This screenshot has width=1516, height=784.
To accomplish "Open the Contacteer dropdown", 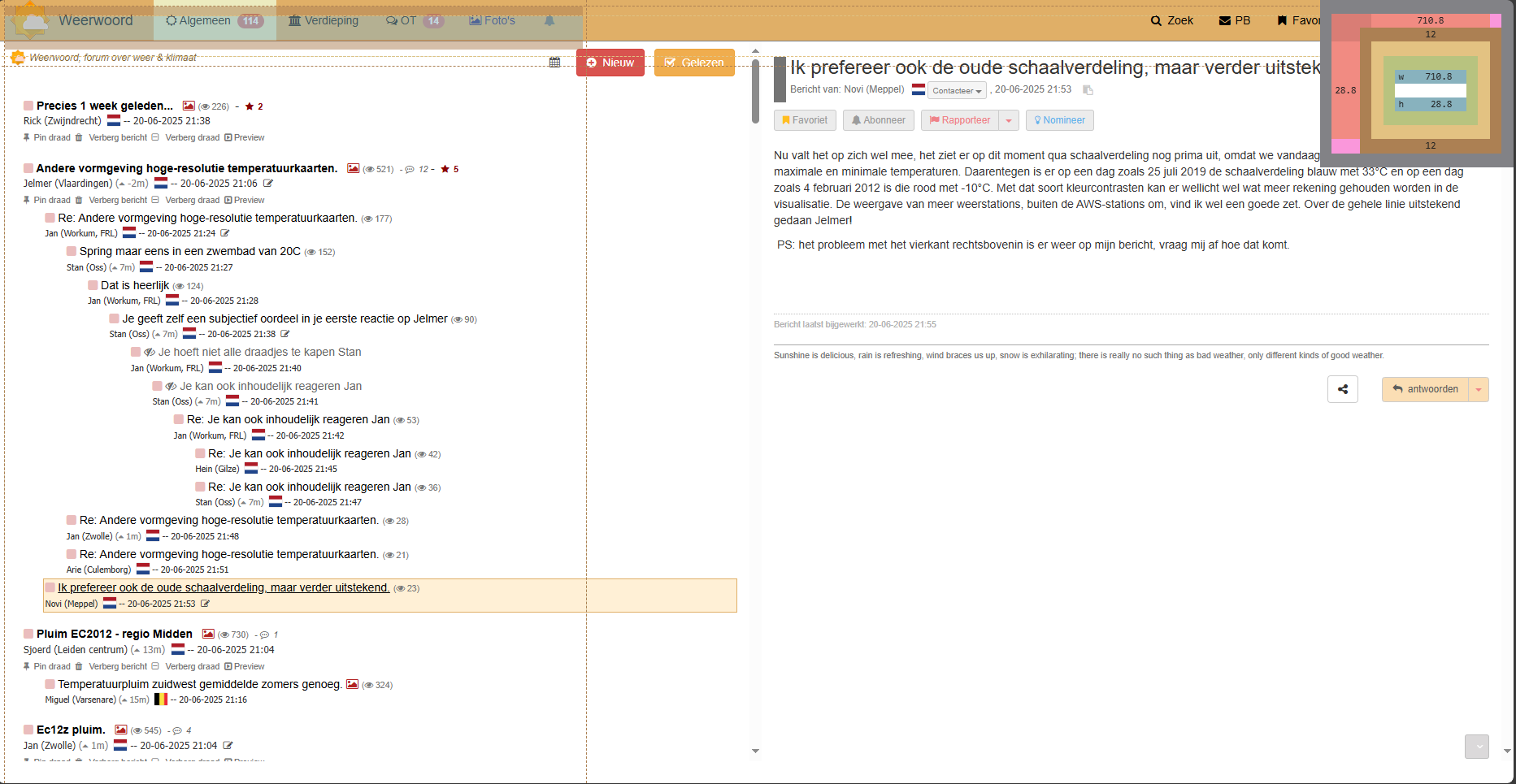I will click(957, 90).
